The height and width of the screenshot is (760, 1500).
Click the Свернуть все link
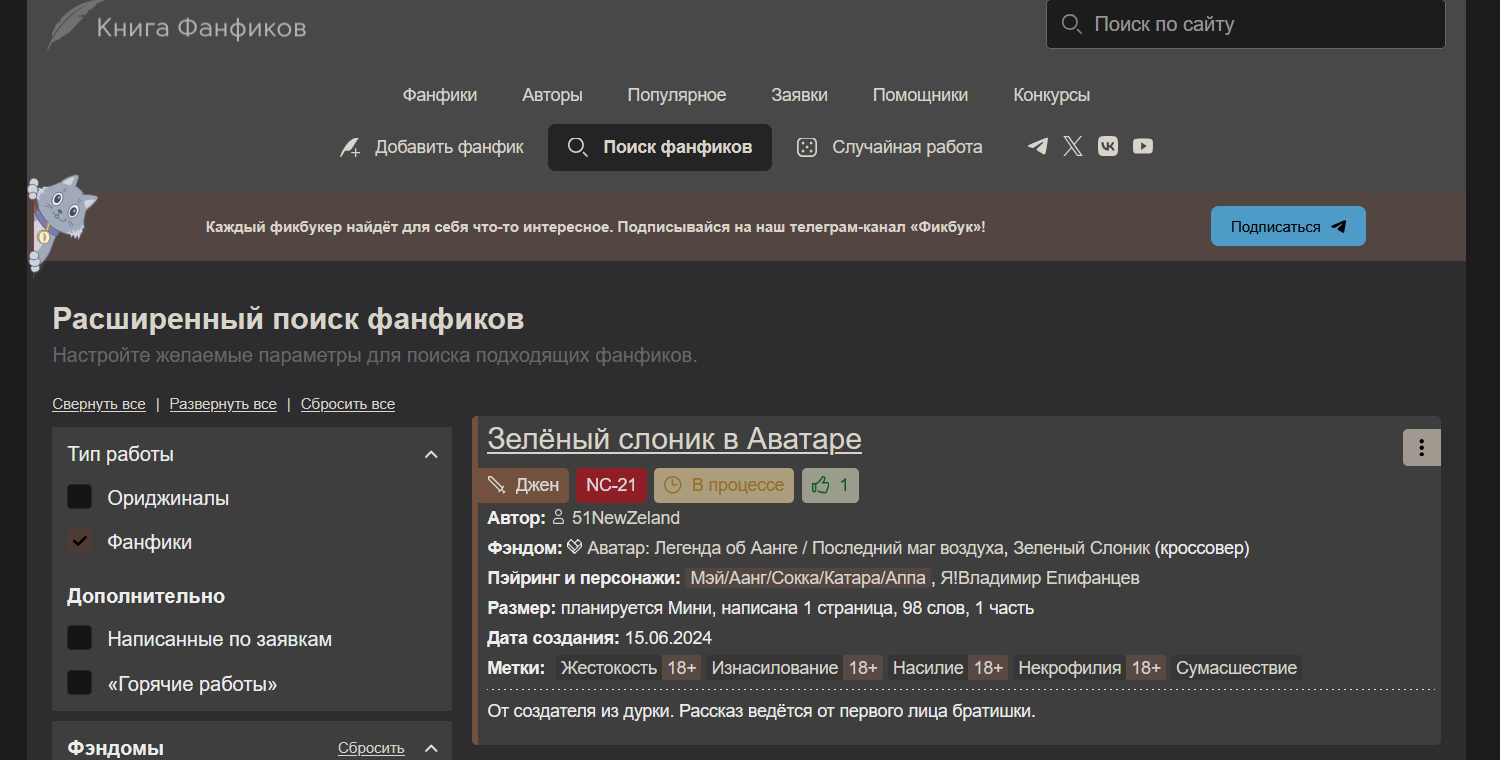point(99,404)
